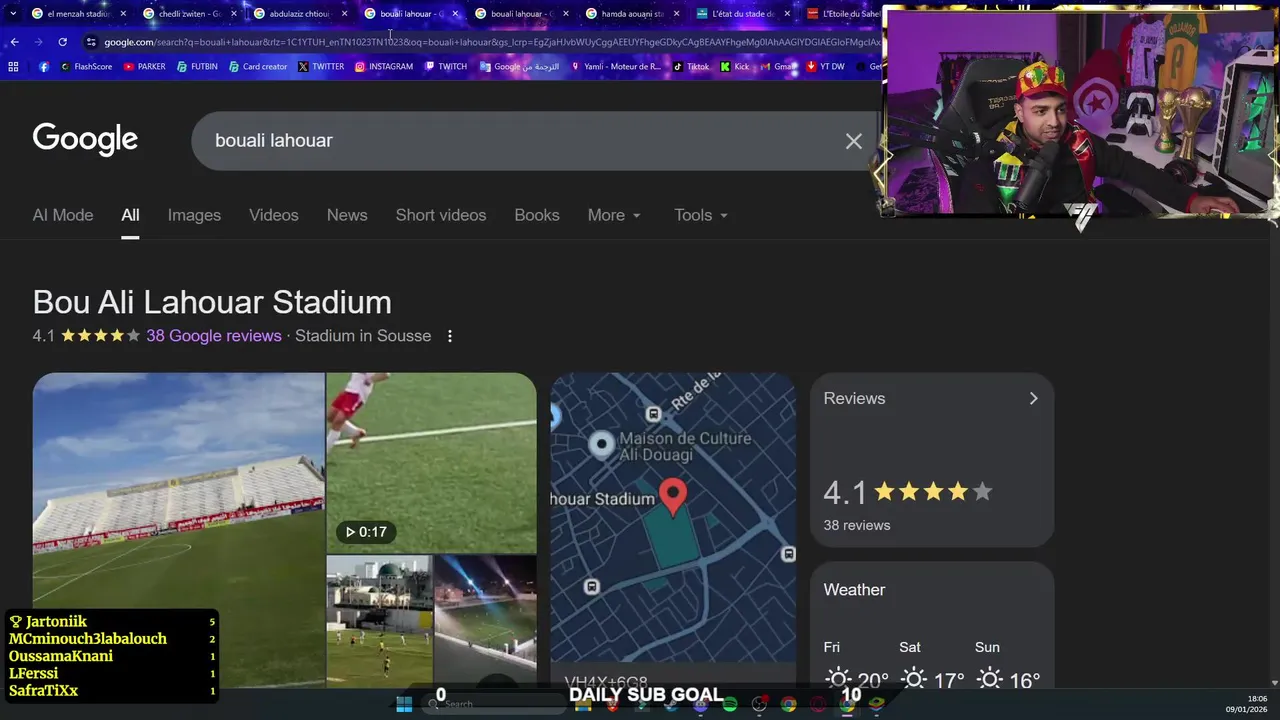Show Short videos results
The width and height of the screenshot is (1280, 720).
click(x=441, y=215)
